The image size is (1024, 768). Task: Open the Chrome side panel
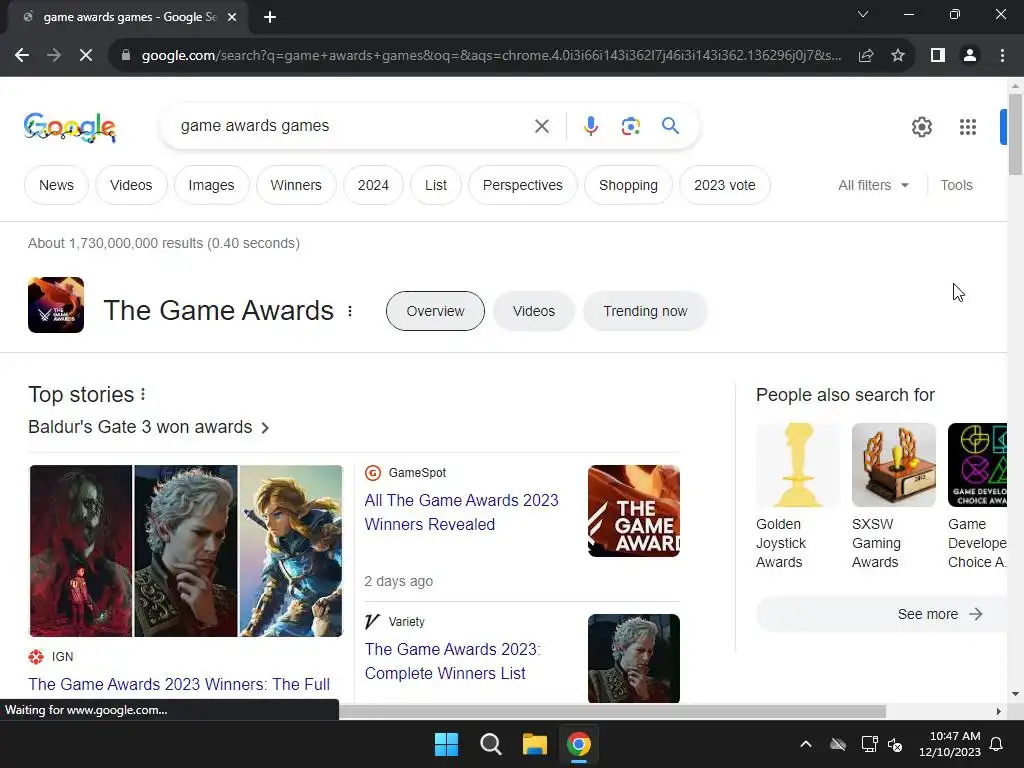point(938,56)
